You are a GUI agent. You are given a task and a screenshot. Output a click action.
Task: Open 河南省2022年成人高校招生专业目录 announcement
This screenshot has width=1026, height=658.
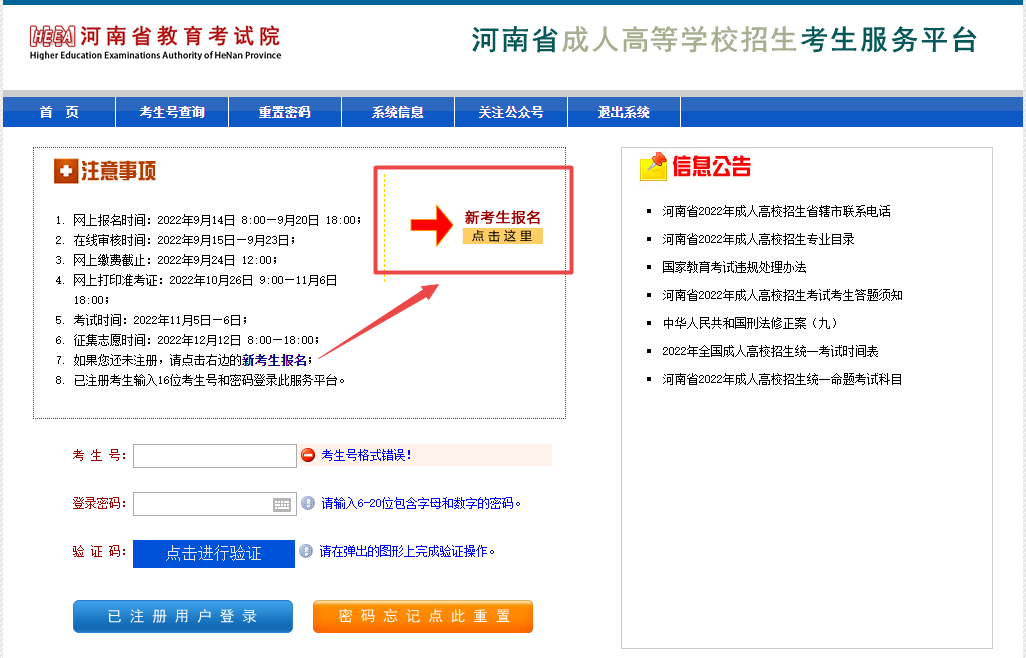[x=758, y=239]
